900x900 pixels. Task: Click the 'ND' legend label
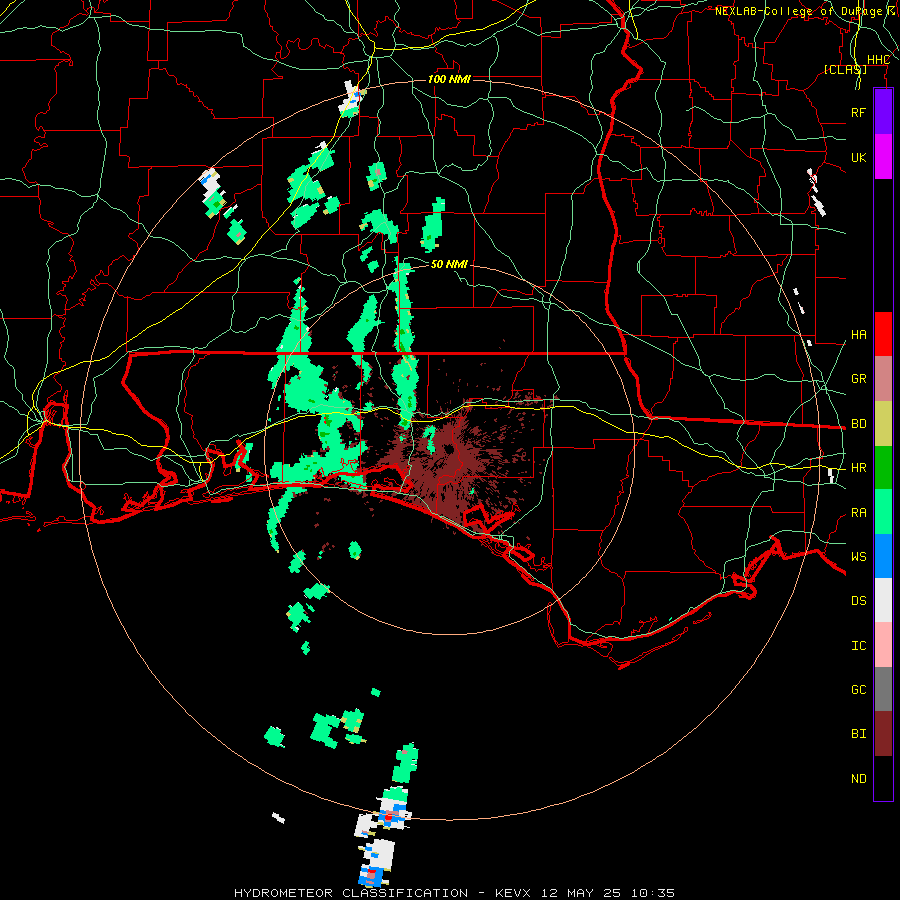click(858, 779)
